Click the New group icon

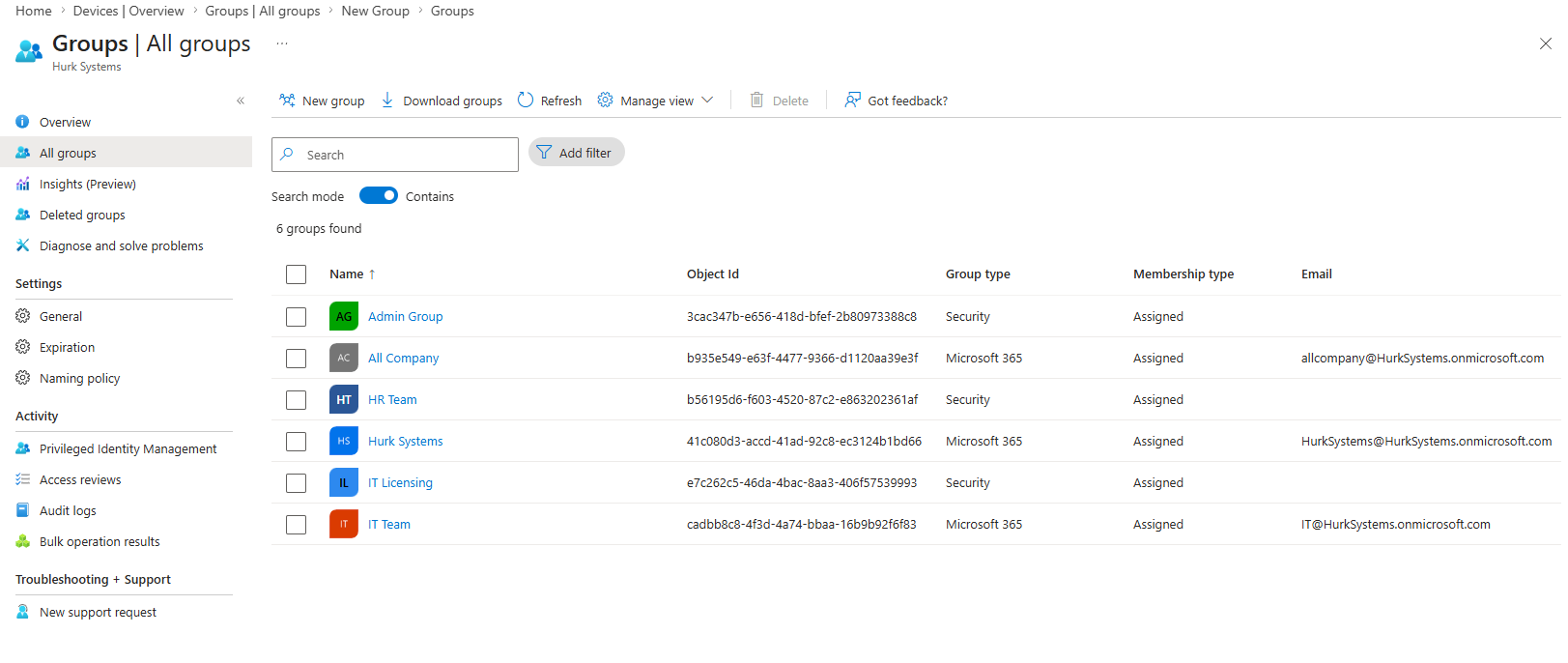tap(287, 101)
